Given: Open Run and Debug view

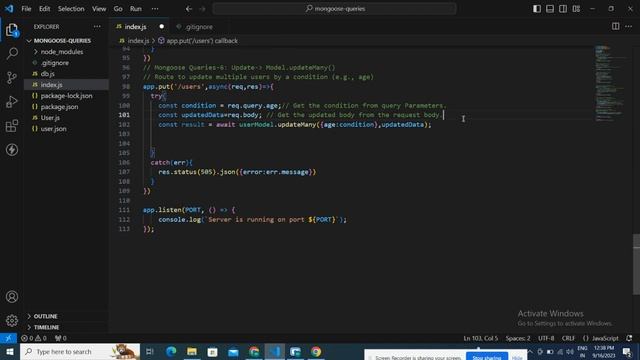Looking at the screenshot, I should [x=12, y=102].
